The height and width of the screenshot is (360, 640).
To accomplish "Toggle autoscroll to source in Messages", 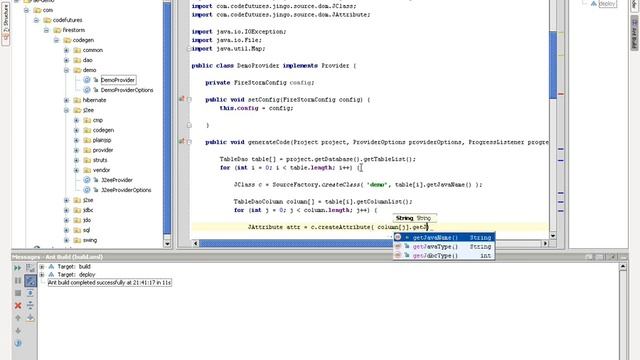I will pyautogui.click(x=30, y=318).
